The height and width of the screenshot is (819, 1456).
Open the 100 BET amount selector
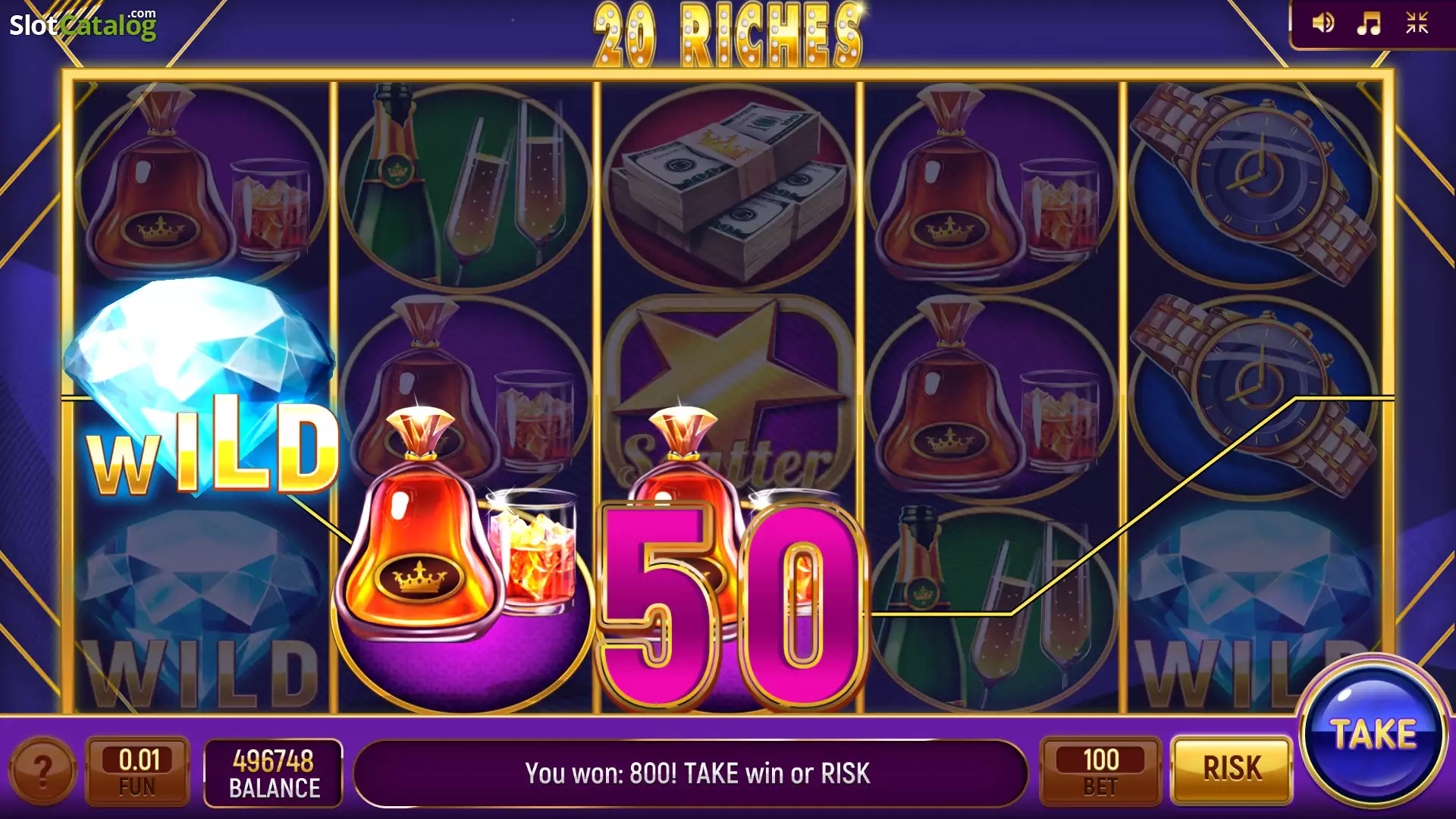pos(1100,771)
